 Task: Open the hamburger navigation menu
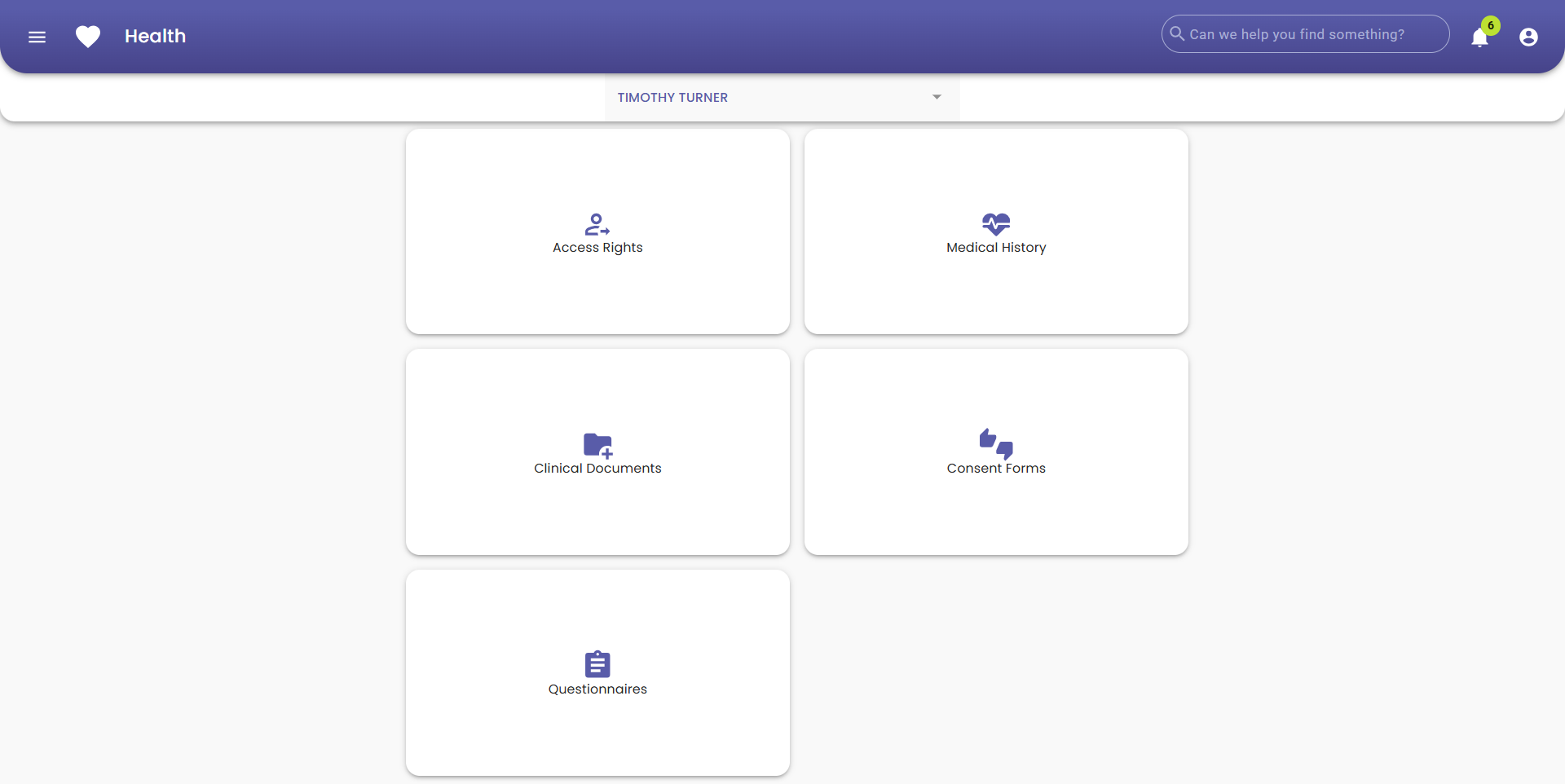37,37
